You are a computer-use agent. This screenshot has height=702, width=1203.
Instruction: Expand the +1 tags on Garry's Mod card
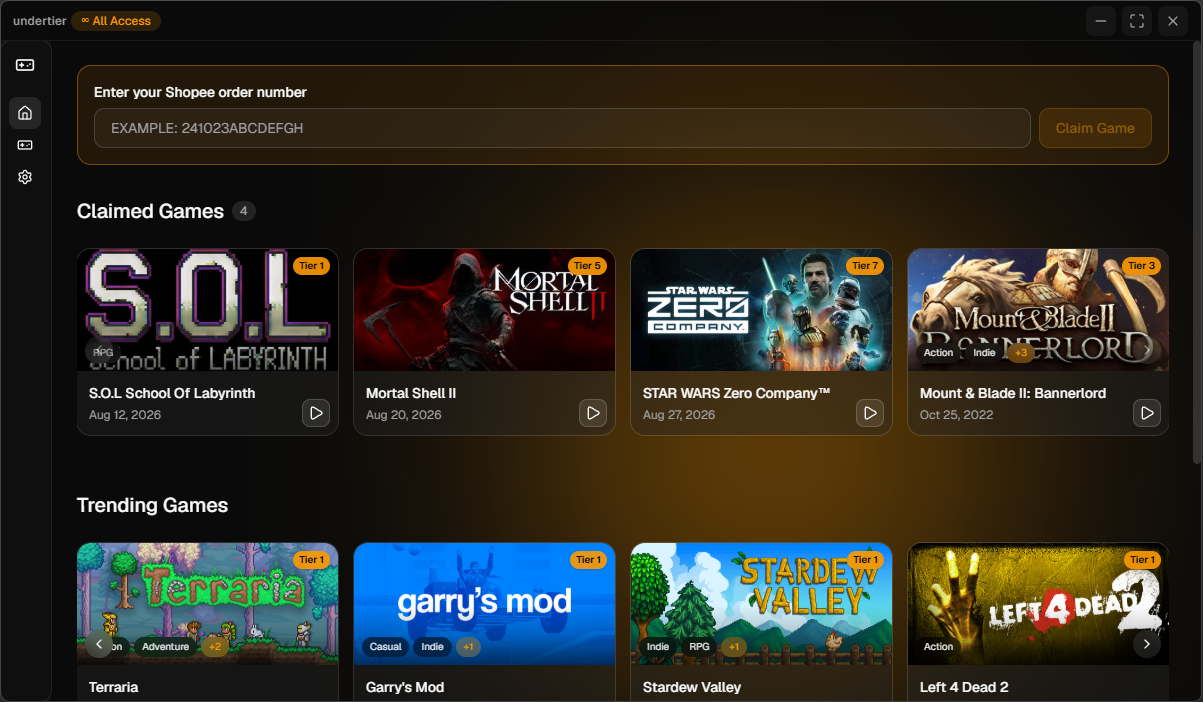(x=468, y=647)
